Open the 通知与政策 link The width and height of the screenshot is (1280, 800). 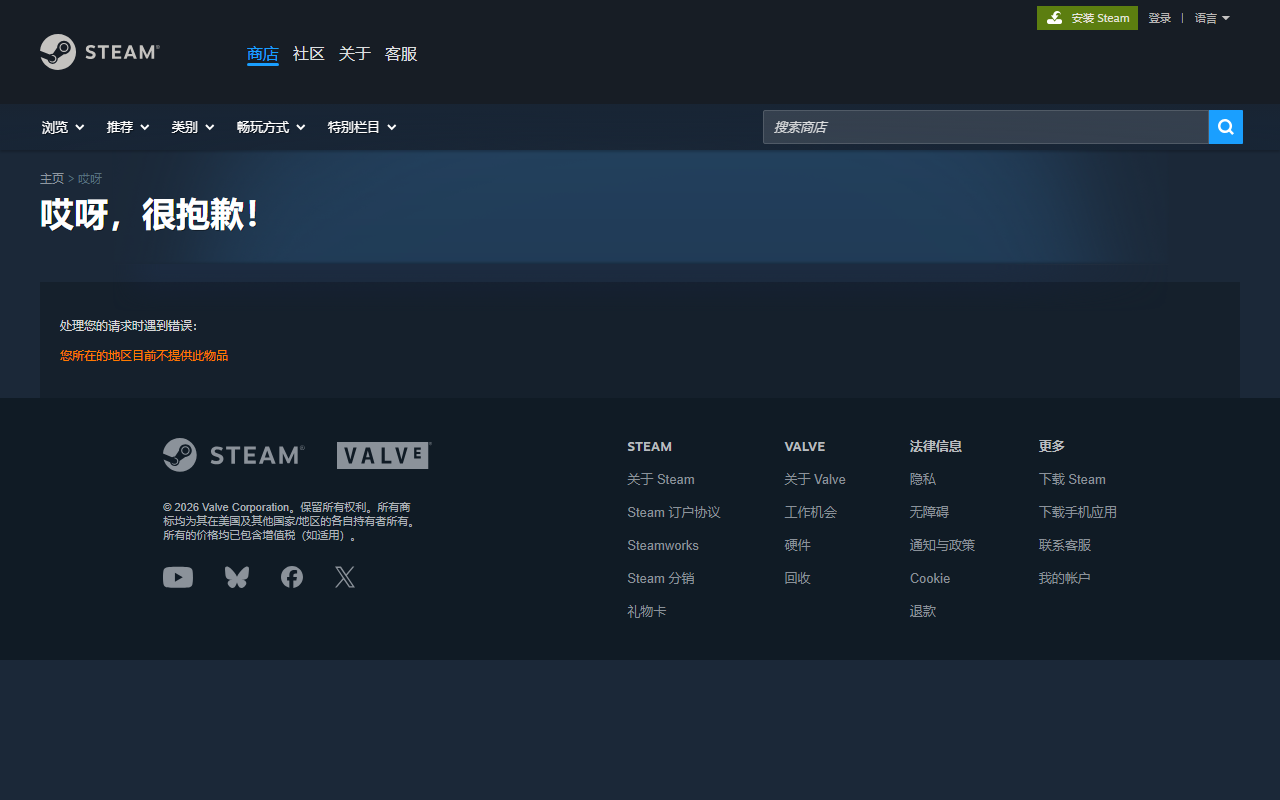click(x=943, y=546)
